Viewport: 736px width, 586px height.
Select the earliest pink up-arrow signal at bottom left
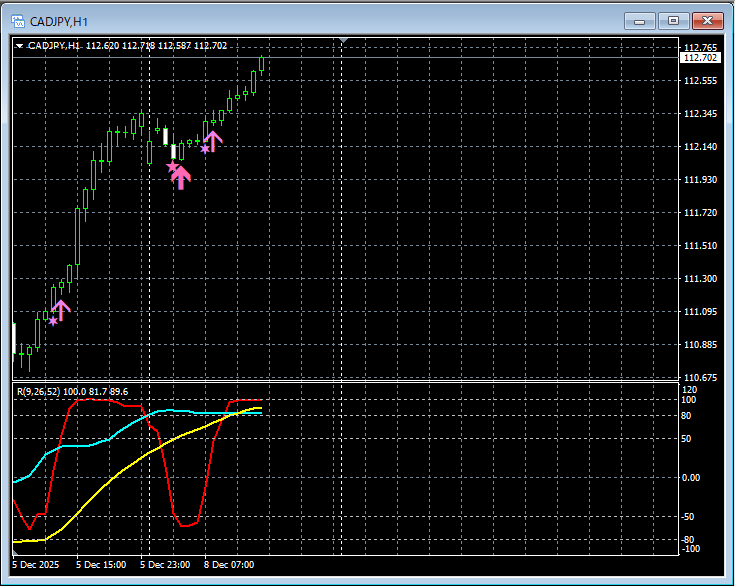(x=61, y=310)
